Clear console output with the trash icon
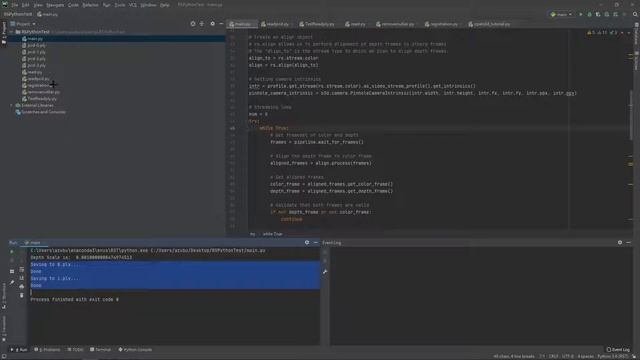The image size is (640, 360). click(22, 295)
